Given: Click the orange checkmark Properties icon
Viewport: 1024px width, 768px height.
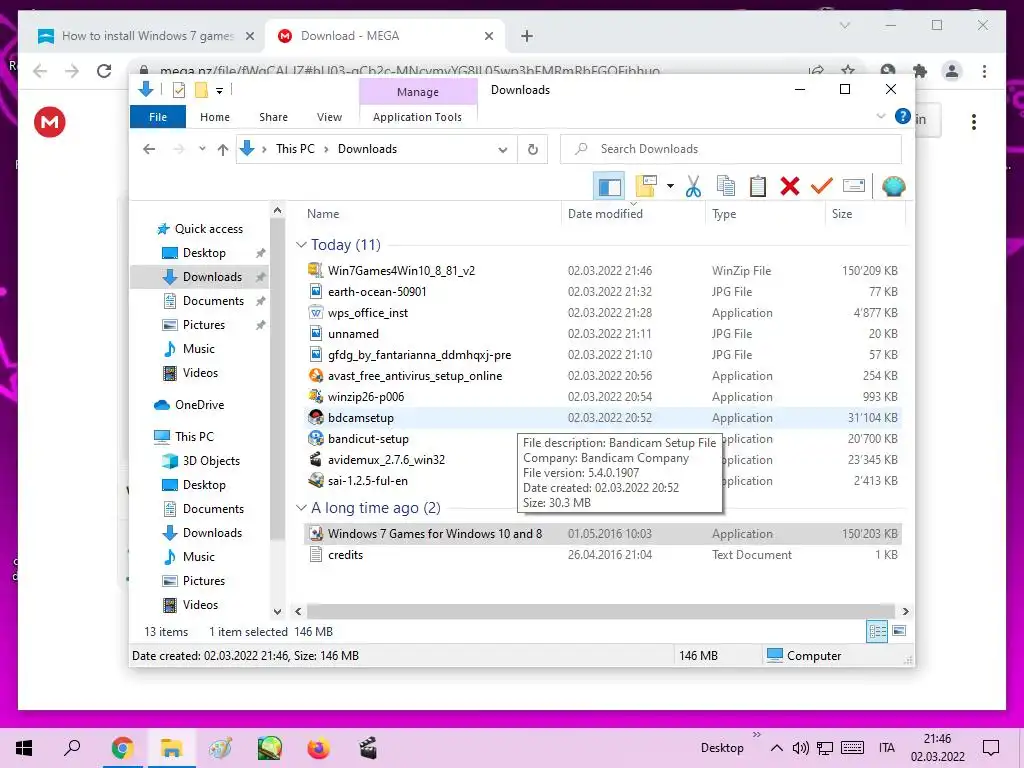Looking at the screenshot, I should (x=821, y=186).
